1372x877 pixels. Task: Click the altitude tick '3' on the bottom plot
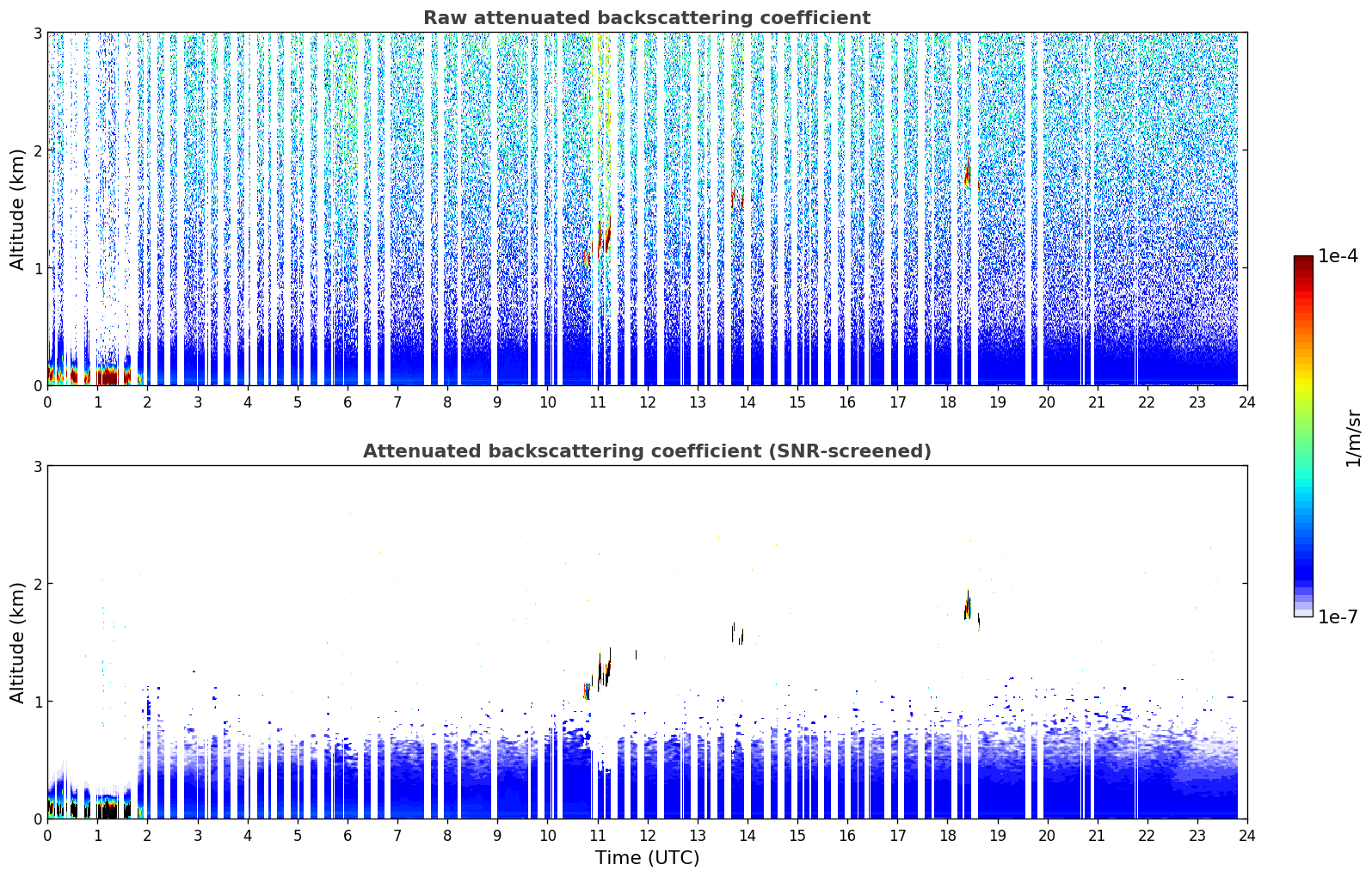pyautogui.click(x=38, y=466)
